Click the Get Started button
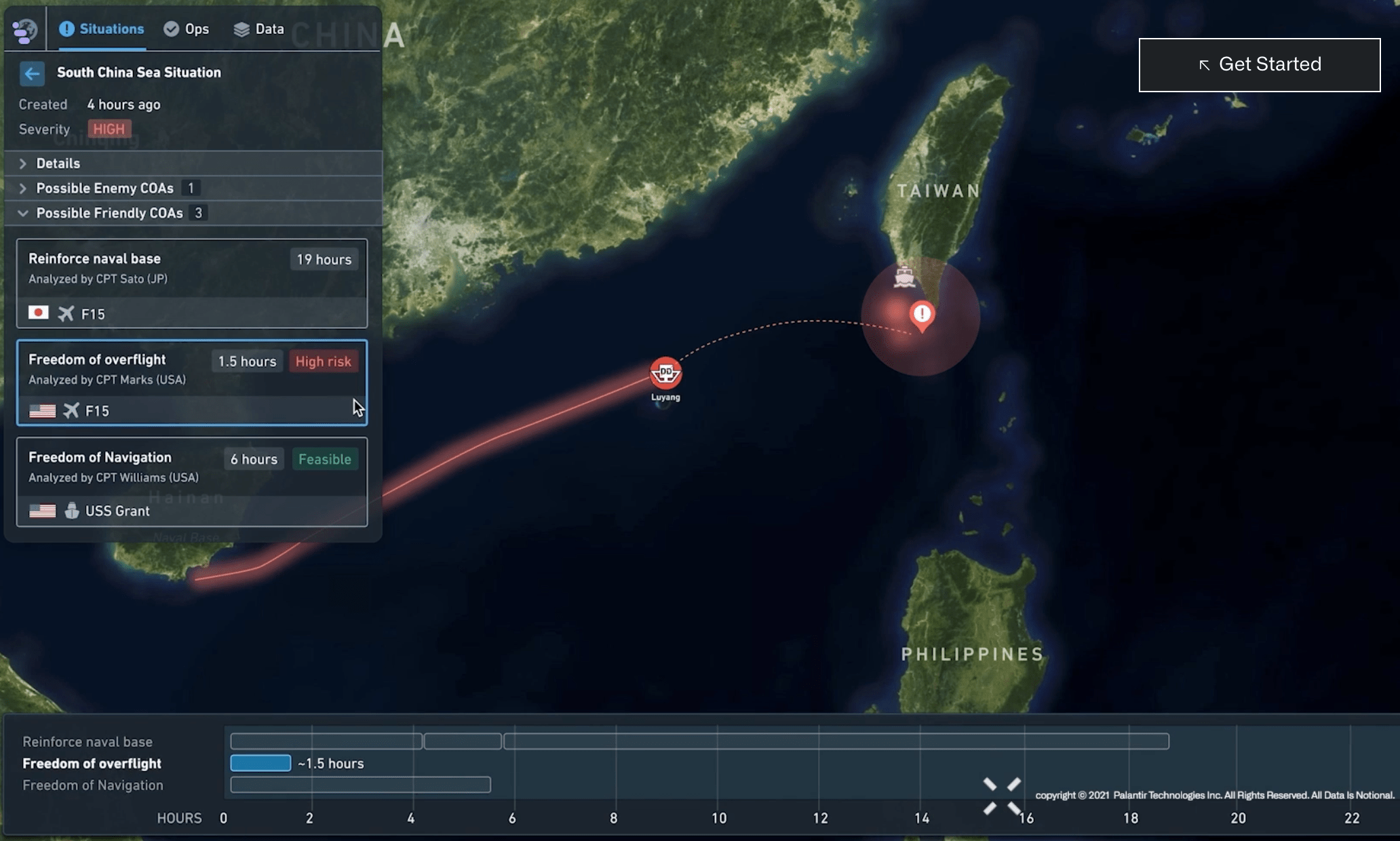The image size is (1400, 841). click(1260, 65)
